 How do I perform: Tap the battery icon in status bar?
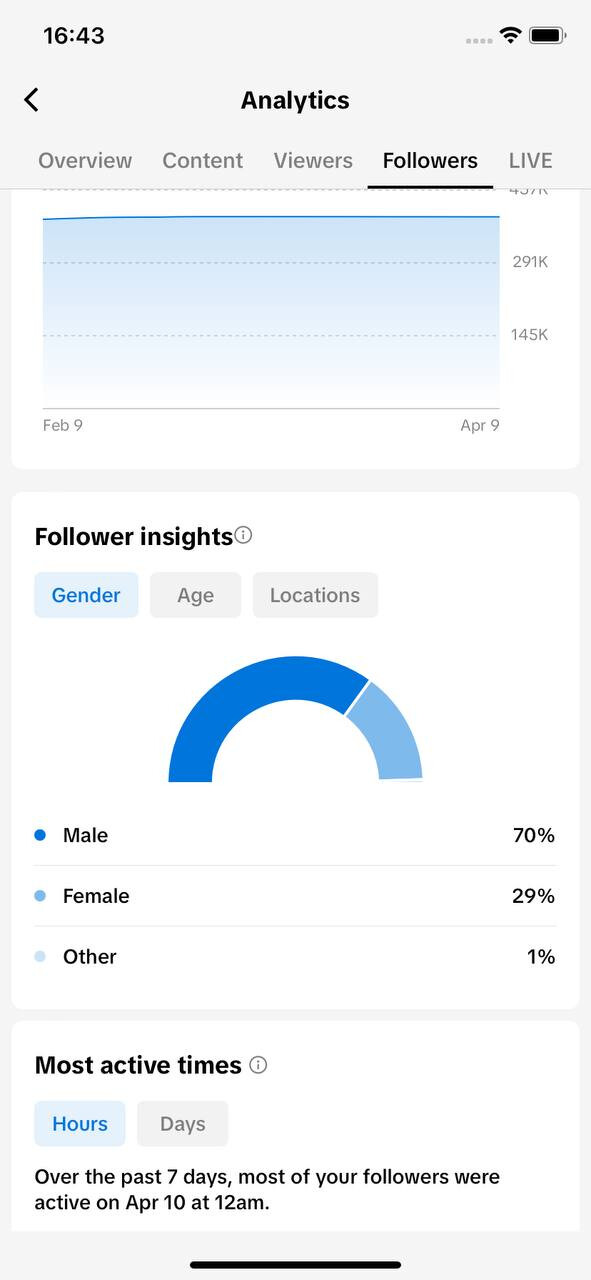click(x=549, y=36)
